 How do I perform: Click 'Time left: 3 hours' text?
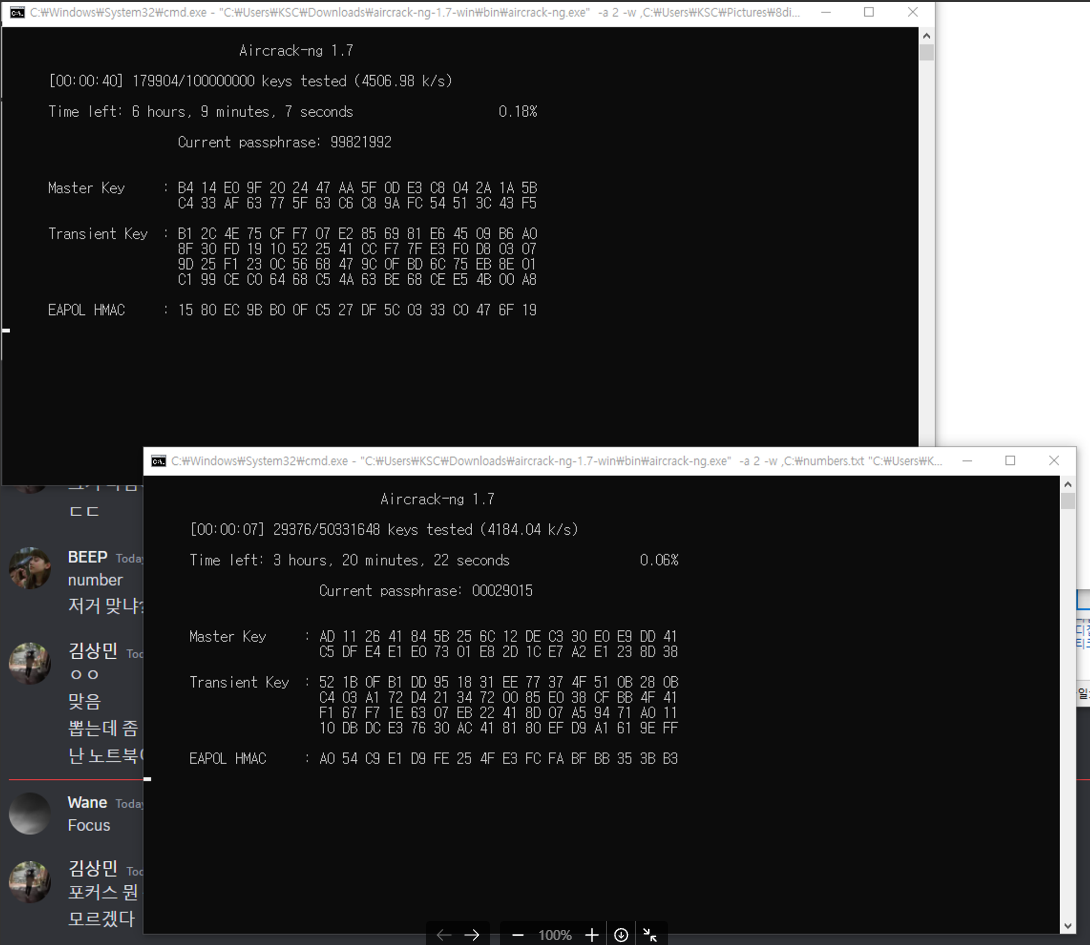coord(350,560)
